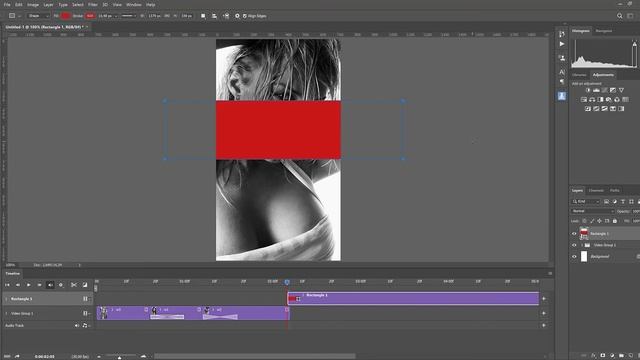
Task: Click the shape width input field
Action: tap(155, 16)
